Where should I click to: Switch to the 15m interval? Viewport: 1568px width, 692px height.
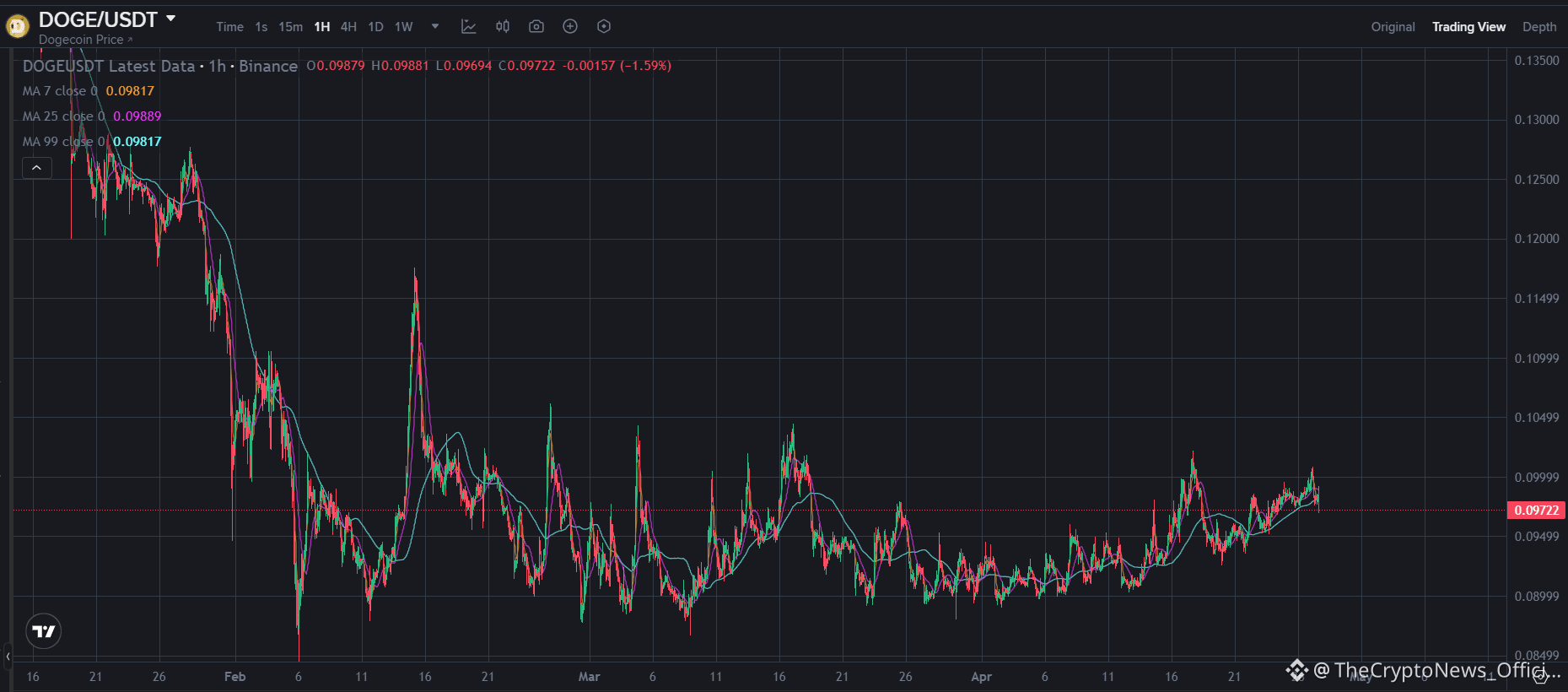tap(291, 27)
